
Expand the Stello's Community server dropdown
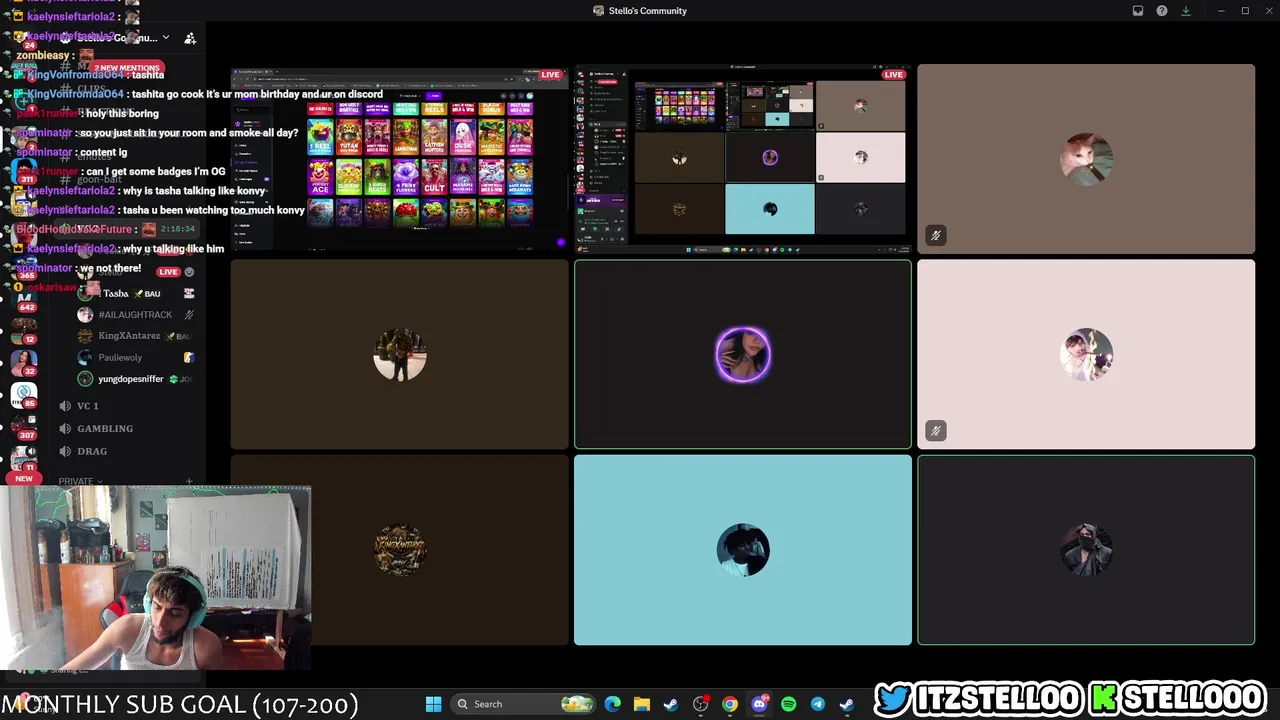[165, 38]
